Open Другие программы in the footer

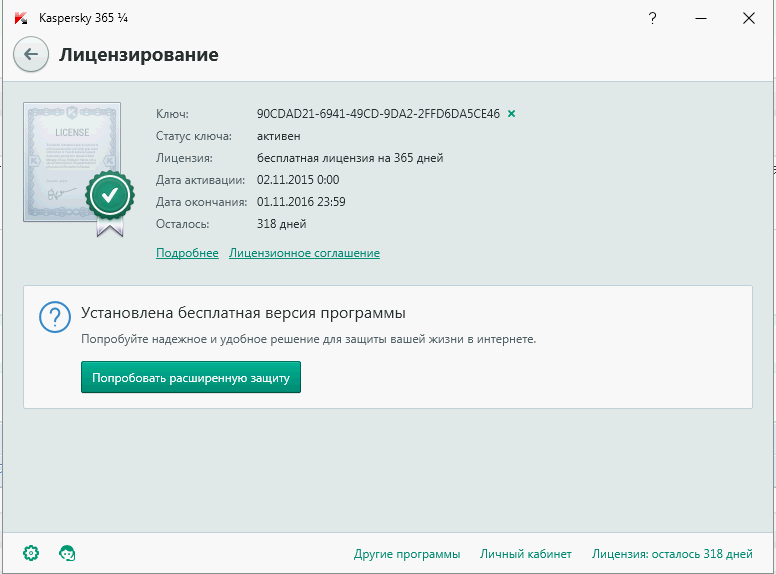(x=406, y=554)
